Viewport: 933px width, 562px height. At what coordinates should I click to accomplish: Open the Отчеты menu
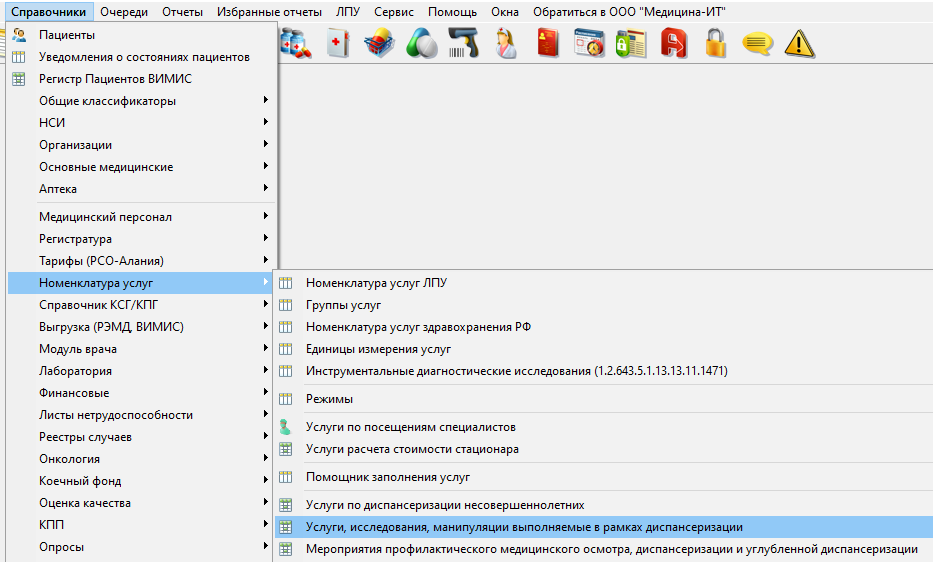pos(182,12)
